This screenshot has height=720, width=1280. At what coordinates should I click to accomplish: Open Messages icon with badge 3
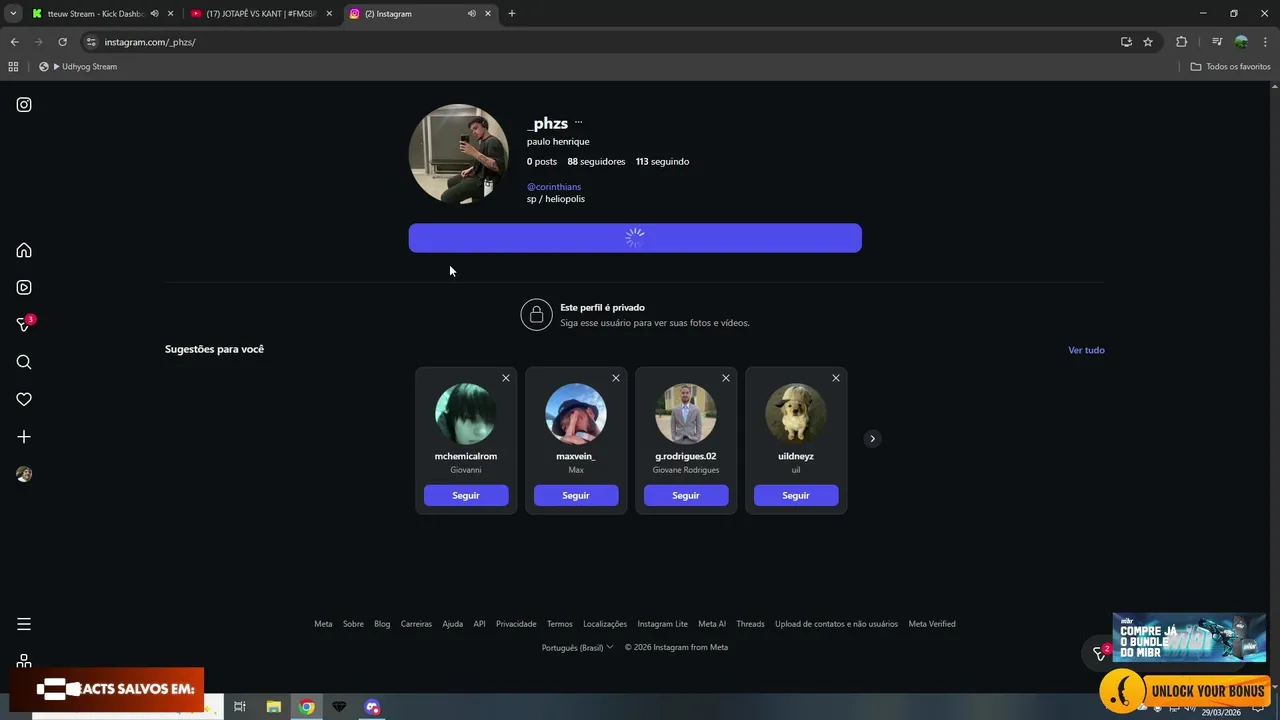point(24,324)
